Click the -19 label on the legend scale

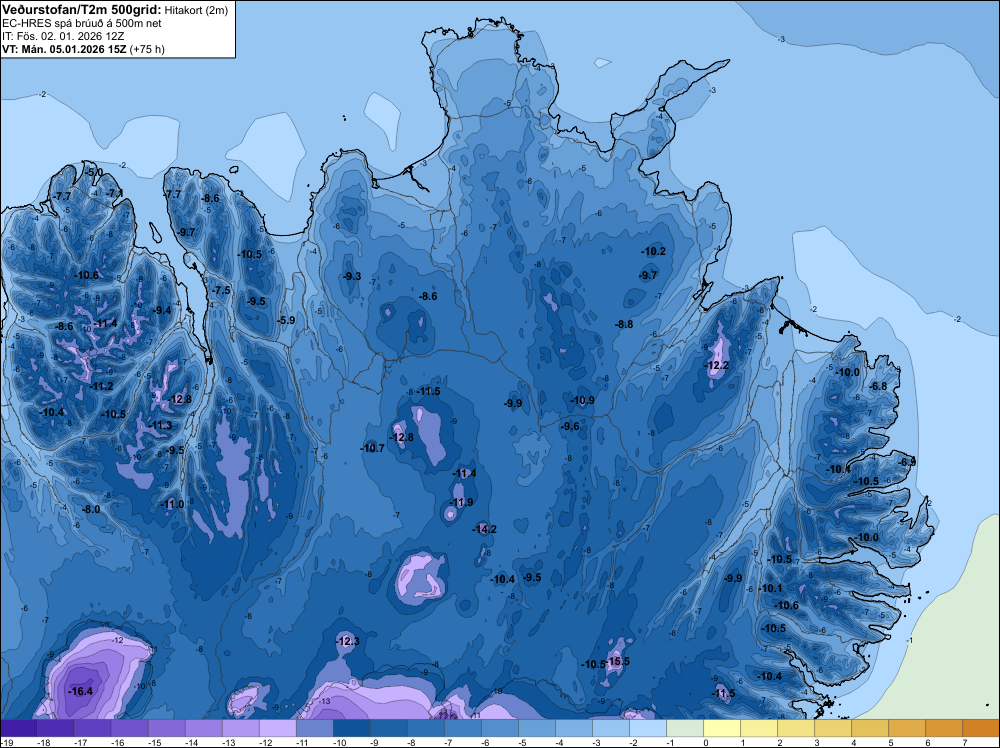(7, 743)
